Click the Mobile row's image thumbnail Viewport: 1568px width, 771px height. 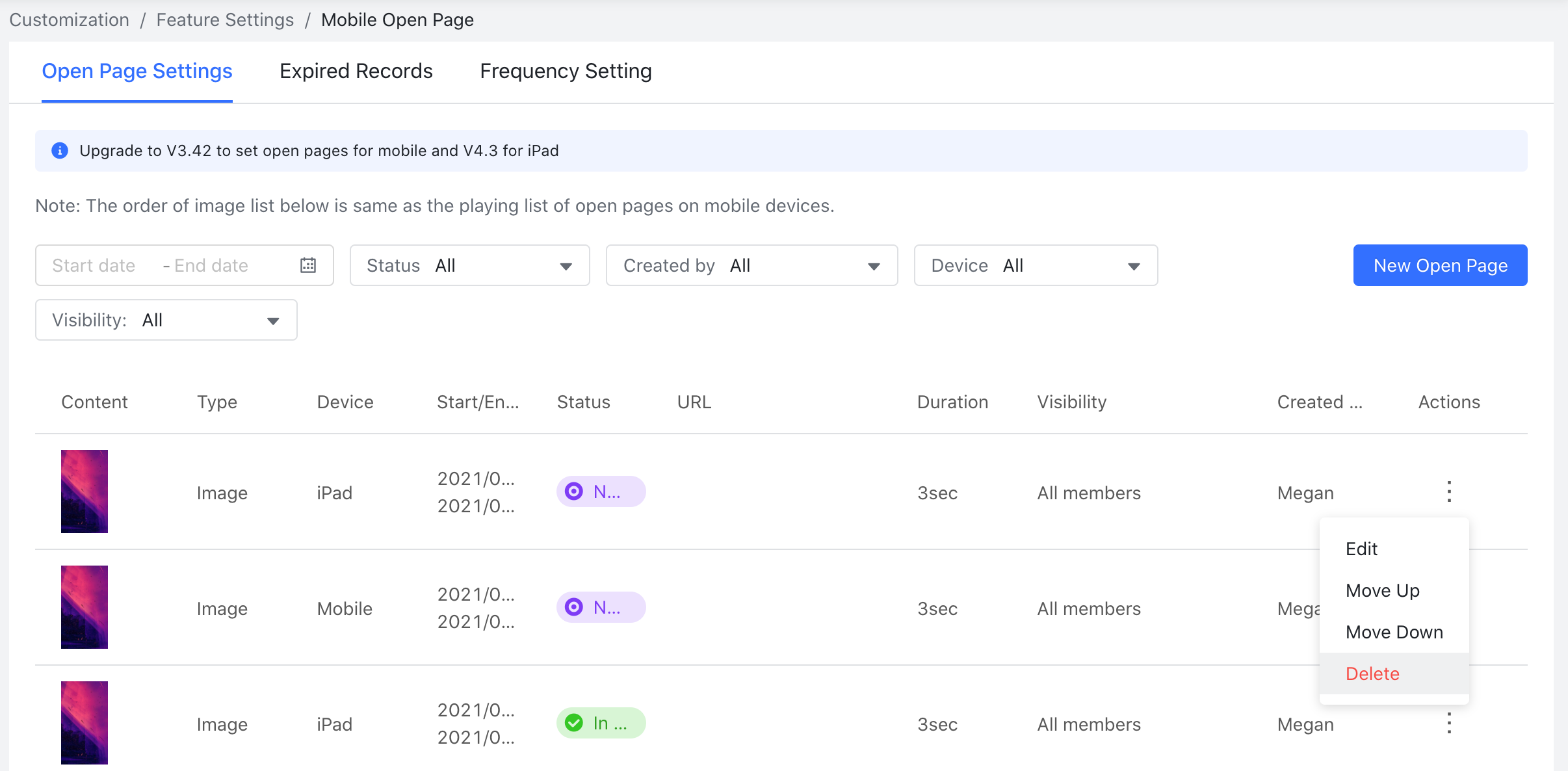(x=85, y=607)
